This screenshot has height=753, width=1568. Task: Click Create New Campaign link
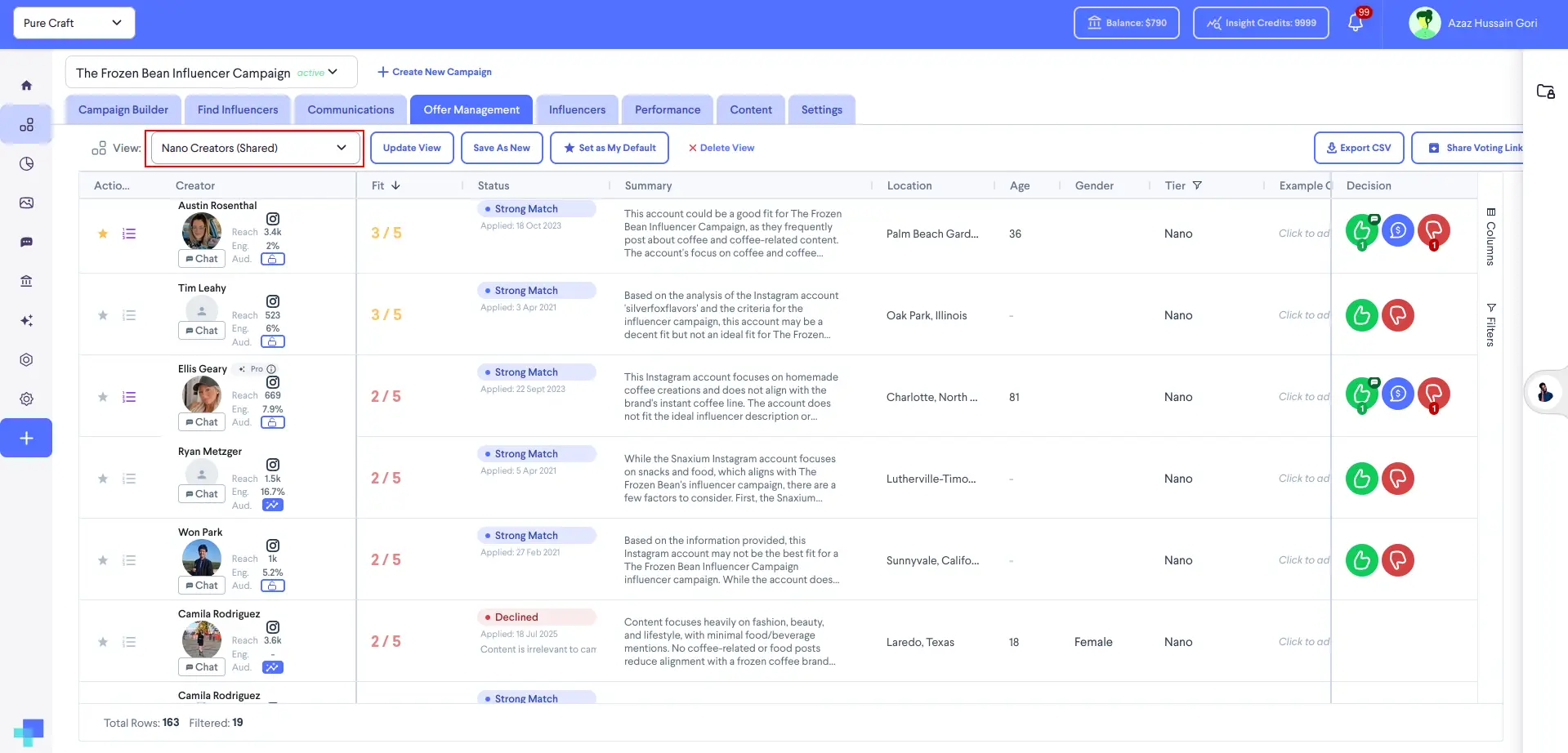[435, 72]
